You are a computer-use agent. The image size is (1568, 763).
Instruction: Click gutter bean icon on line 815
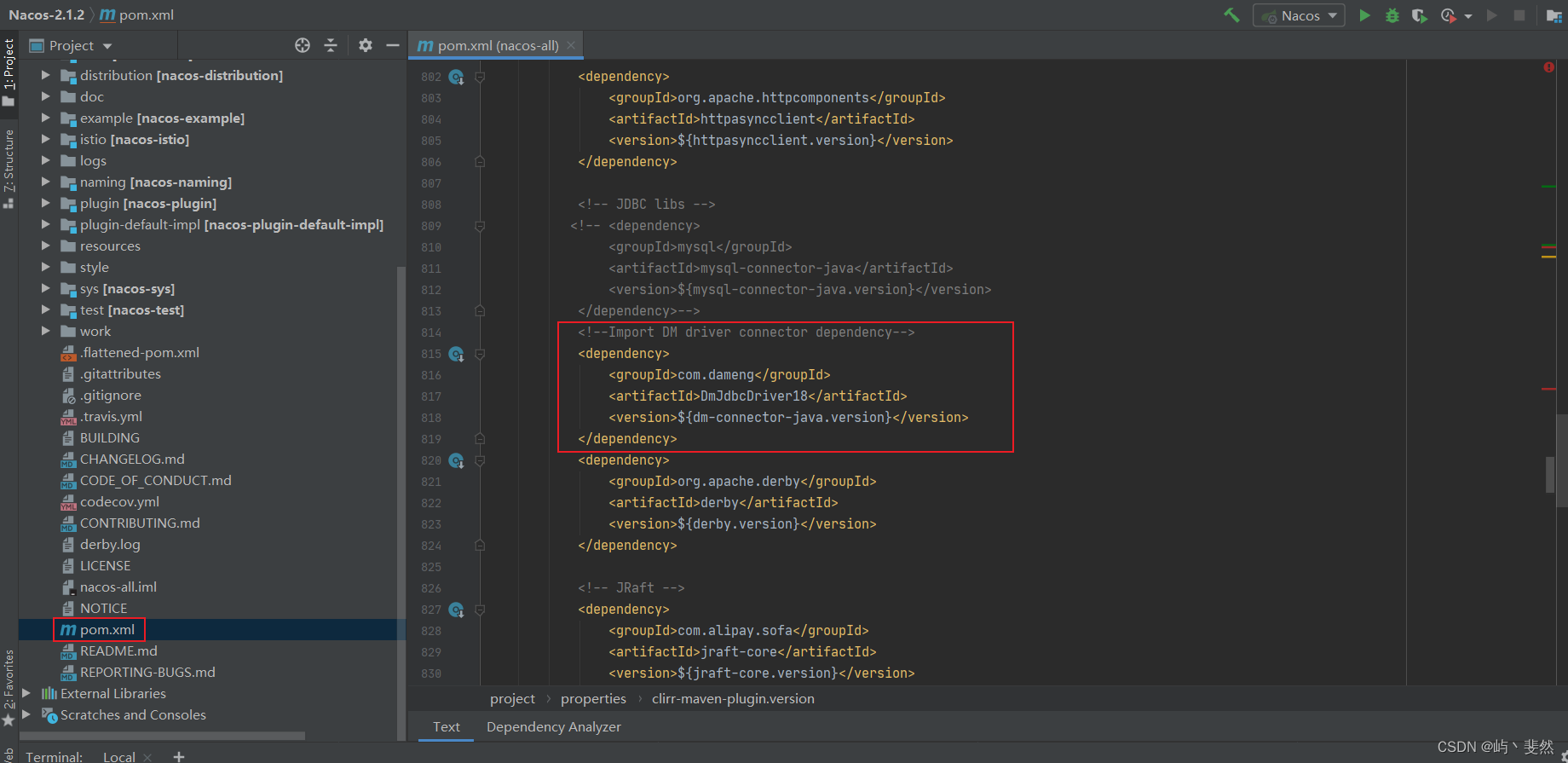(x=457, y=354)
